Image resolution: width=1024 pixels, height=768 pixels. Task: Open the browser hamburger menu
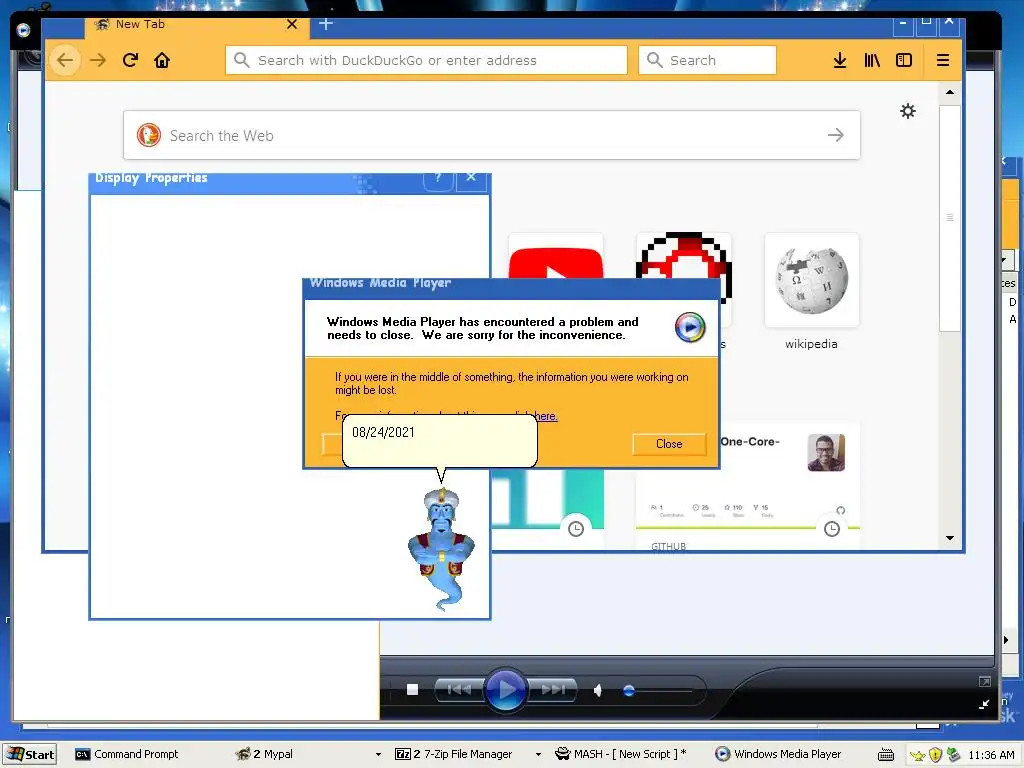[x=942, y=60]
